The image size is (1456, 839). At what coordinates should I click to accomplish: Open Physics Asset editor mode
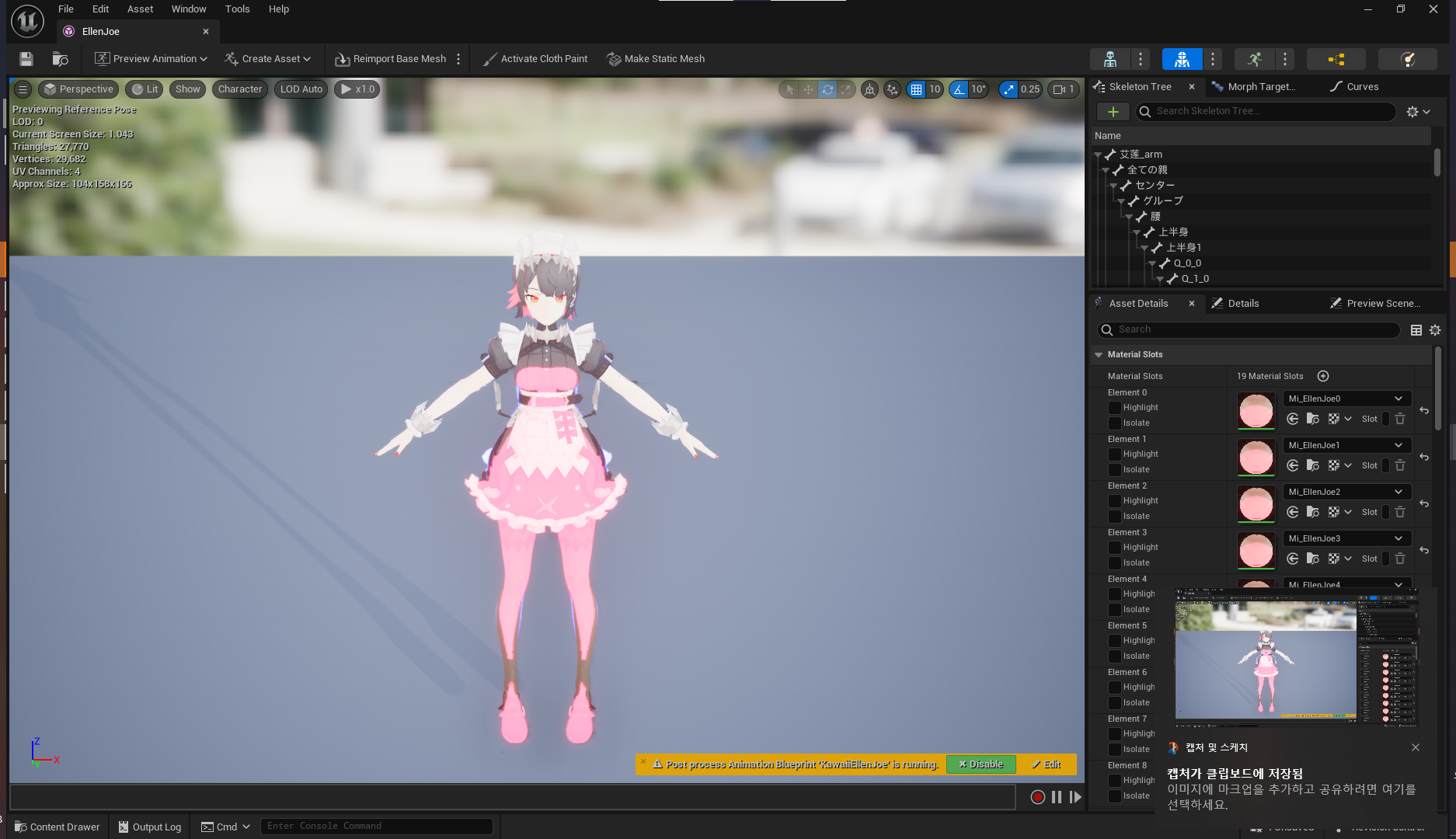click(1408, 59)
